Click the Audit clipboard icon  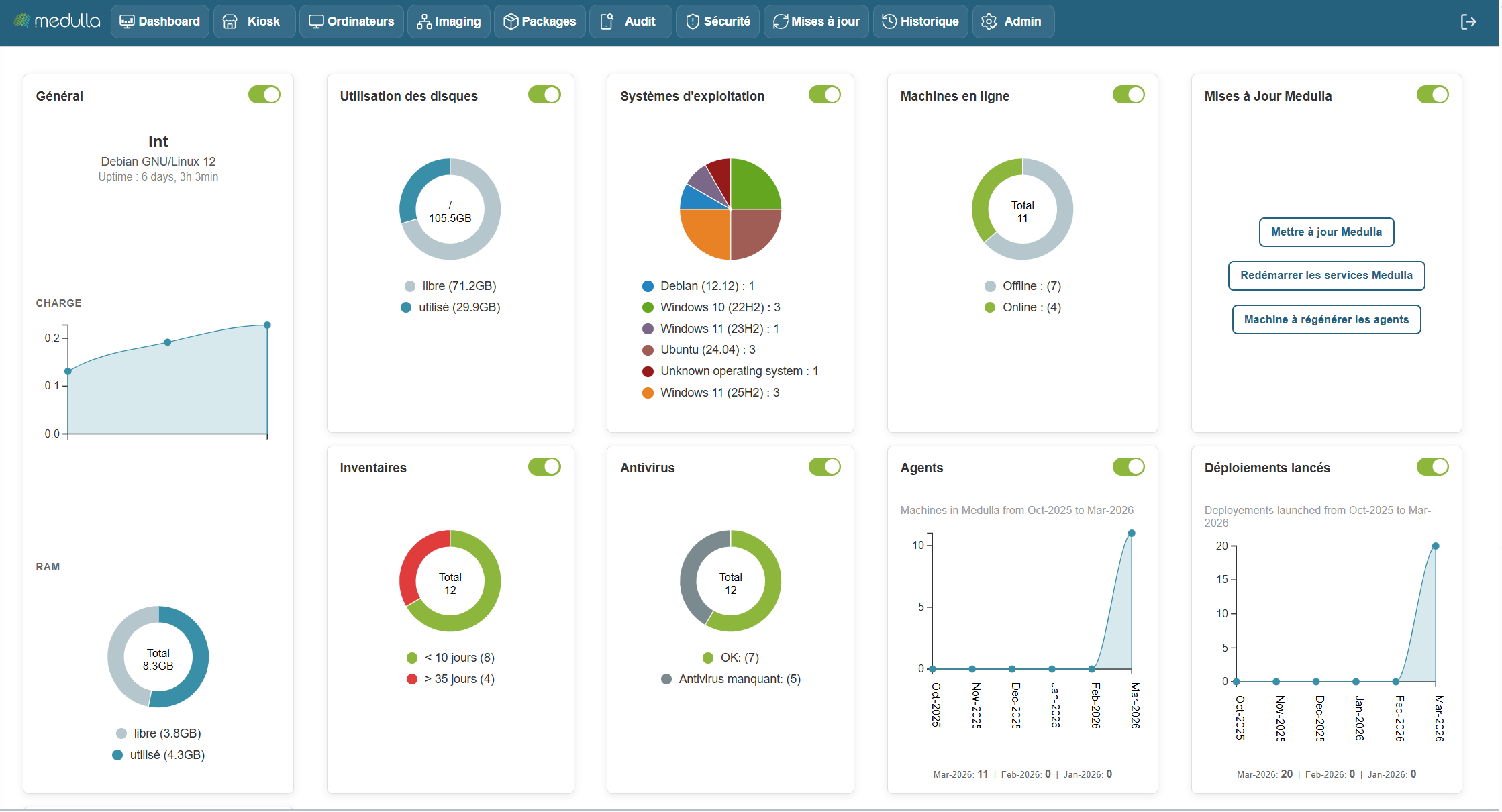(607, 22)
